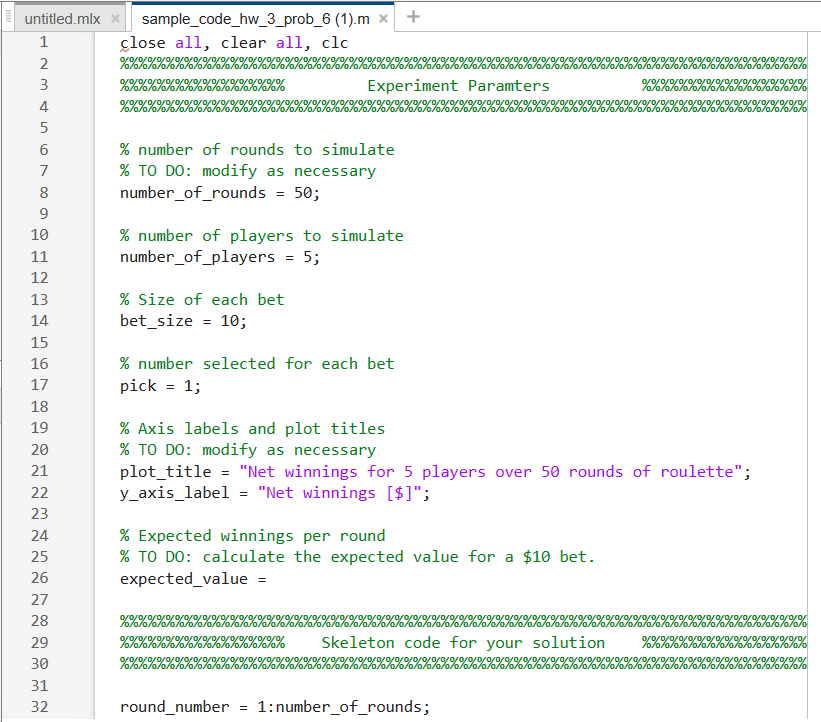Click the '% number selected for each bet' comment
This screenshot has width=821, height=722.
pos(257,364)
